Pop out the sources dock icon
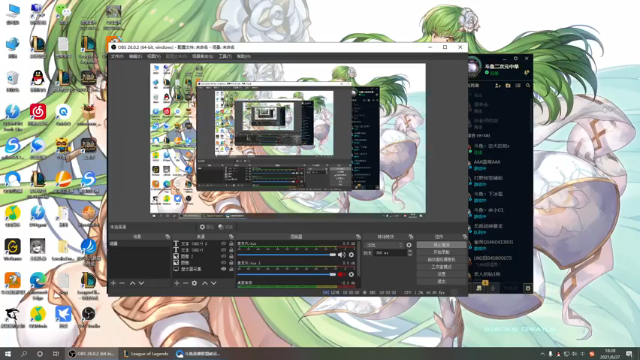The image size is (640, 360). [x=231, y=236]
